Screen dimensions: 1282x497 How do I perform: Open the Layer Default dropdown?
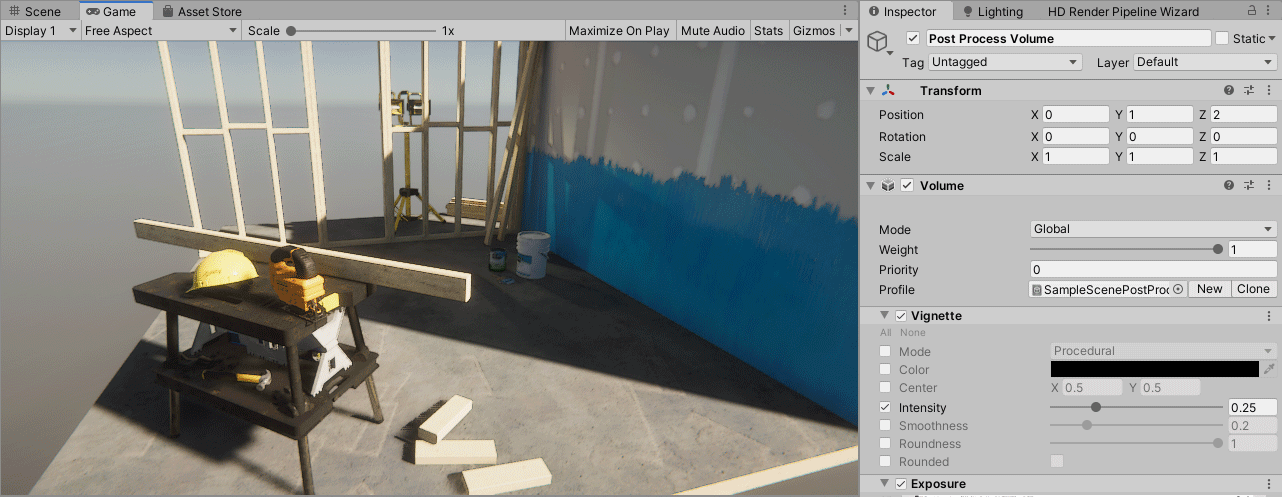click(1205, 62)
